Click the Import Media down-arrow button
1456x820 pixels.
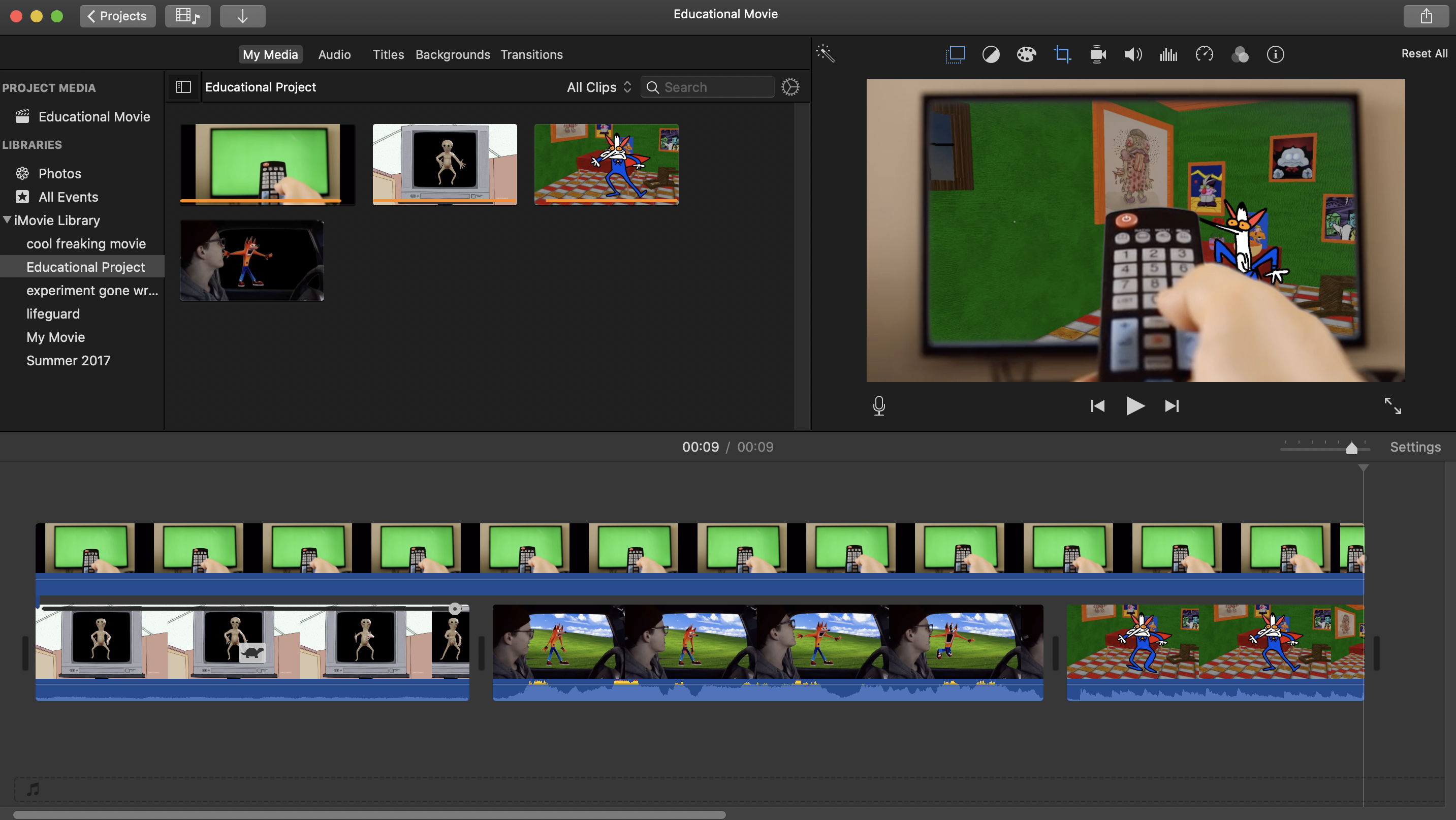tap(242, 16)
